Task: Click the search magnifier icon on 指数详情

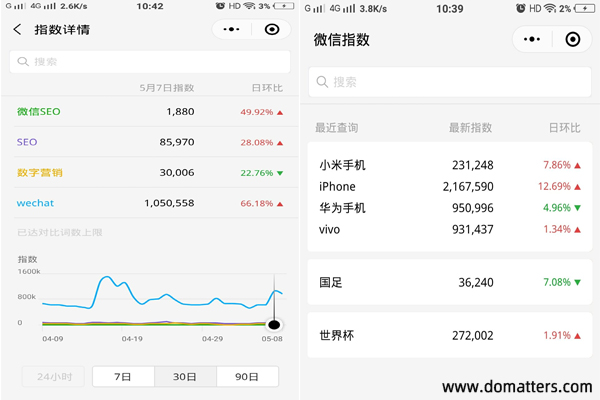Action: click(x=23, y=62)
